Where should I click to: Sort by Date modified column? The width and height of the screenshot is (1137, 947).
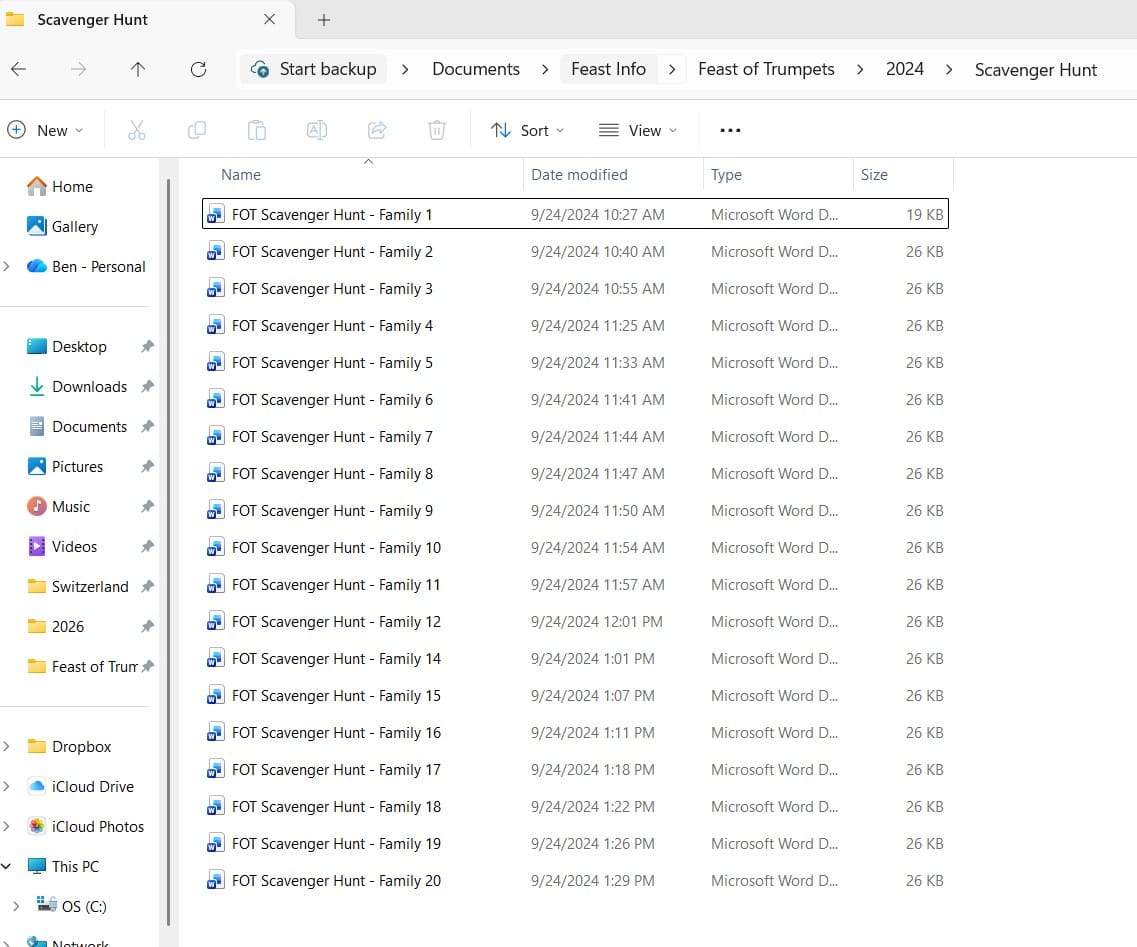(579, 175)
